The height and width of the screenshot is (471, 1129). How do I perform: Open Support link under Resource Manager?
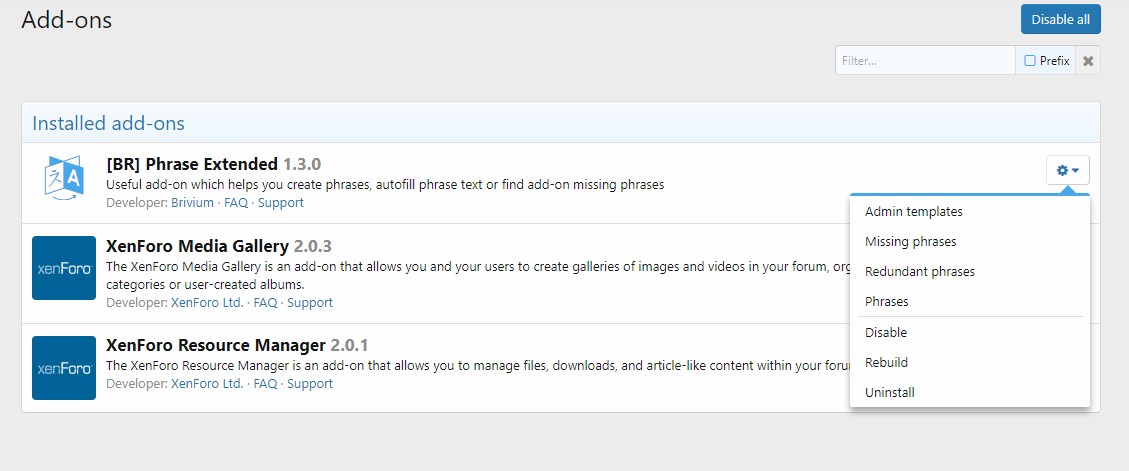click(x=310, y=384)
